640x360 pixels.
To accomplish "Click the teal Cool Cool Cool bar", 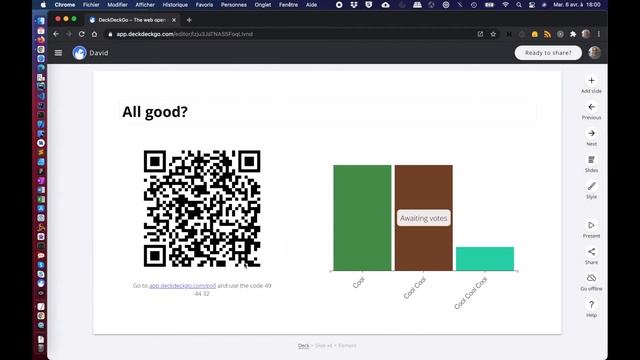I will pos(485,258).
